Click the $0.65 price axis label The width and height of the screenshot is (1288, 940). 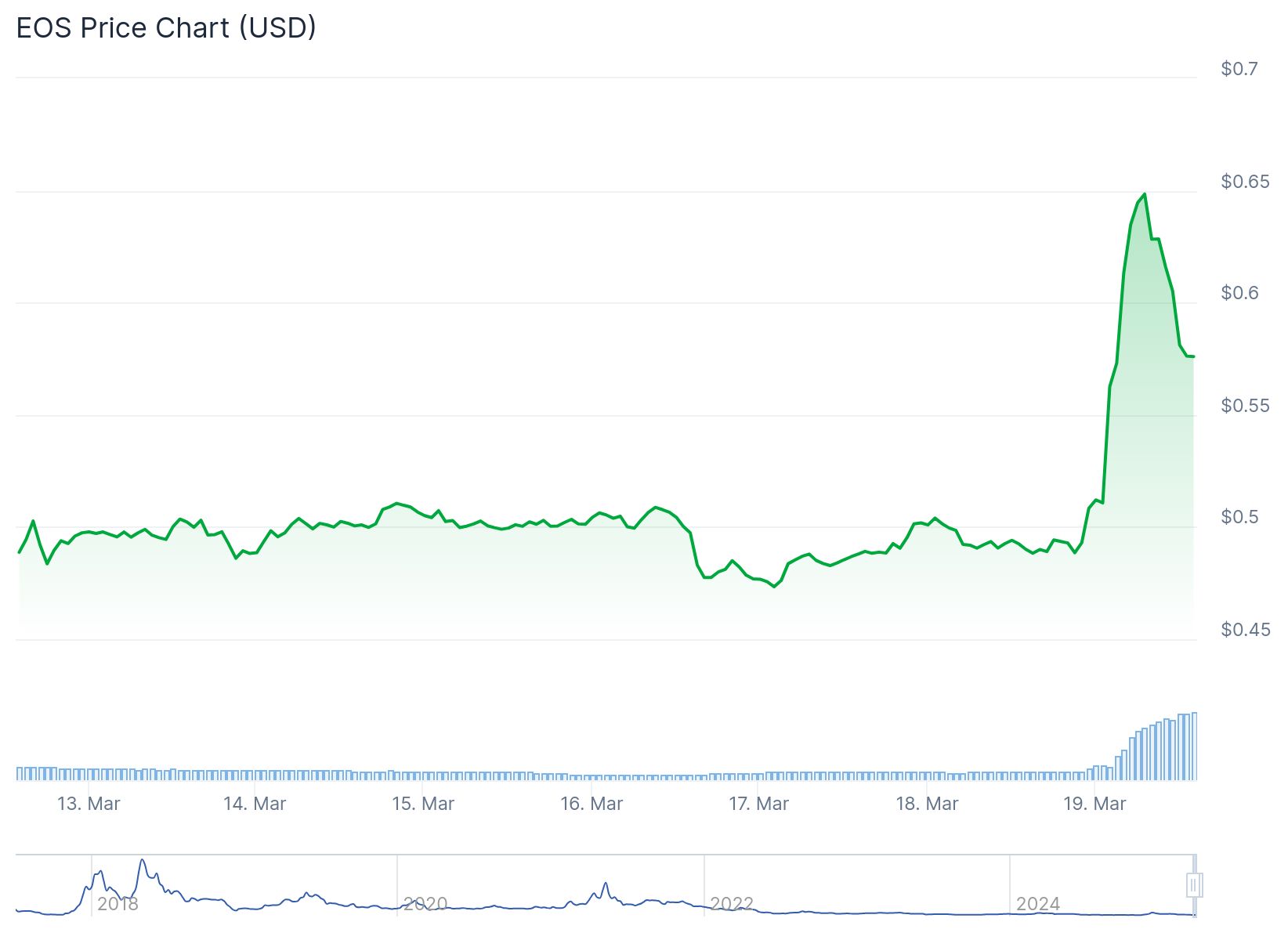1245,182
